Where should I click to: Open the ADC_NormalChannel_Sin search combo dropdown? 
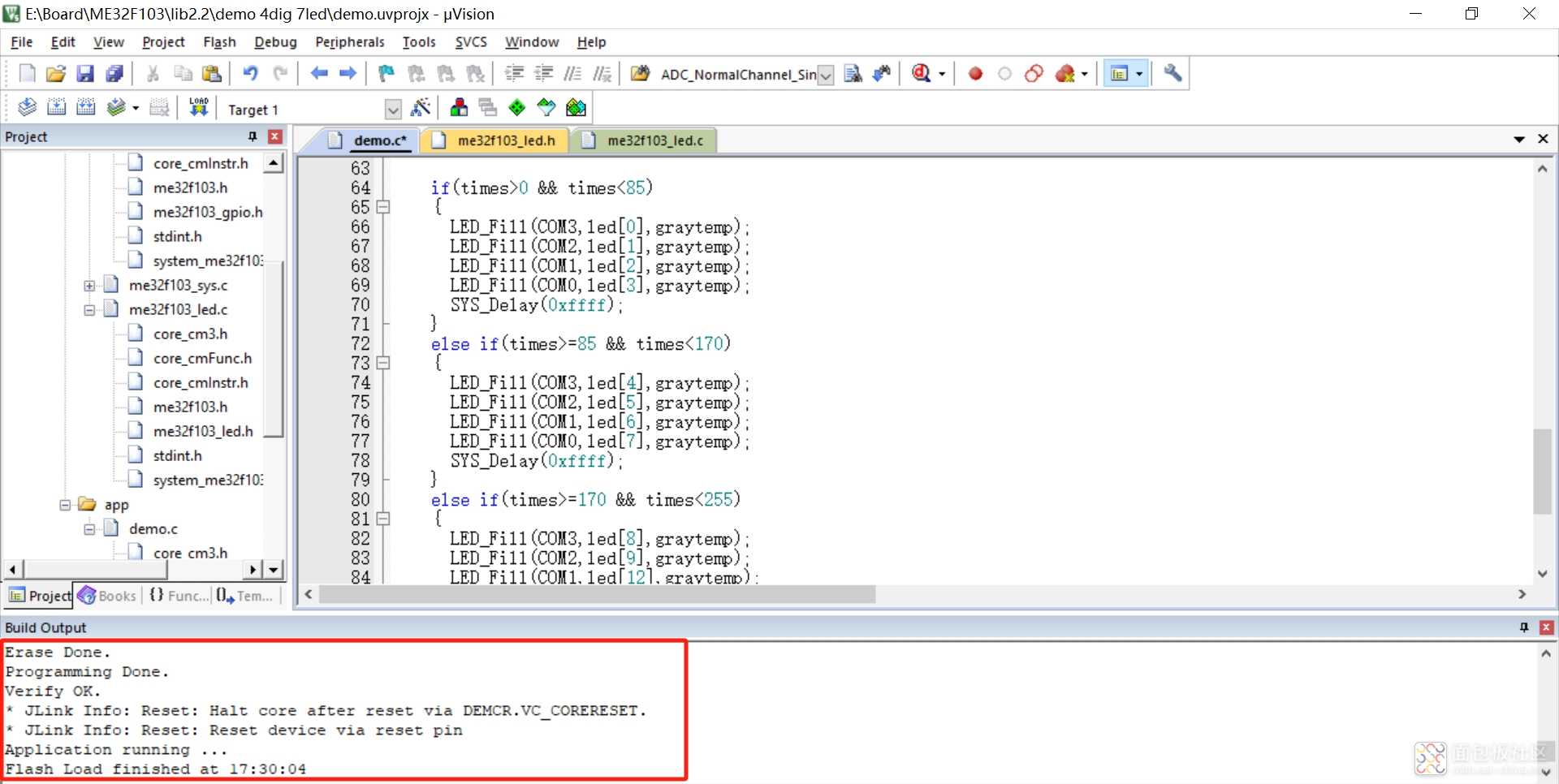point(826,75)
